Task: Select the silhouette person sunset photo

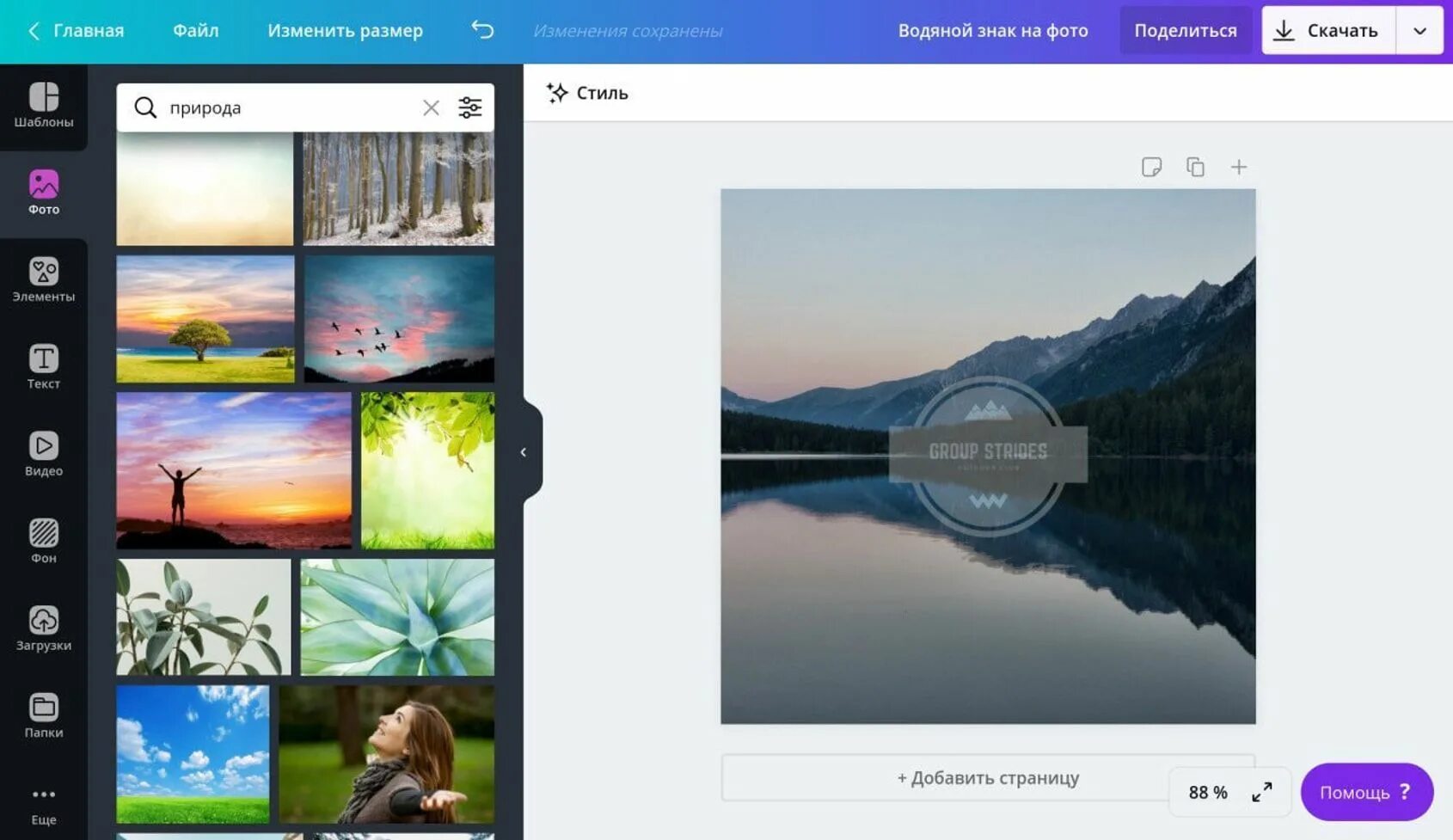Action: point(234,470)
